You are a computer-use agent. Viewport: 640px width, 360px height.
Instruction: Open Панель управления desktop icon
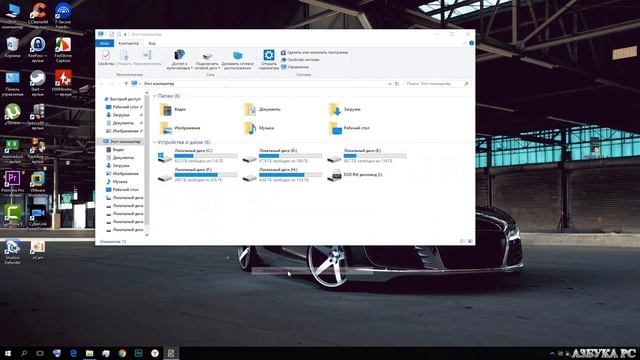click(12, 84)
